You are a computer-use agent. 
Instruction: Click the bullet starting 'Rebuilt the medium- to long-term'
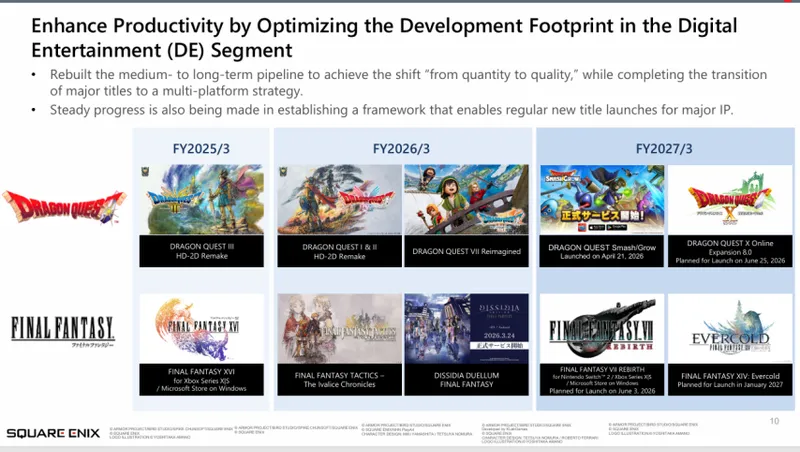coord(408,83)
